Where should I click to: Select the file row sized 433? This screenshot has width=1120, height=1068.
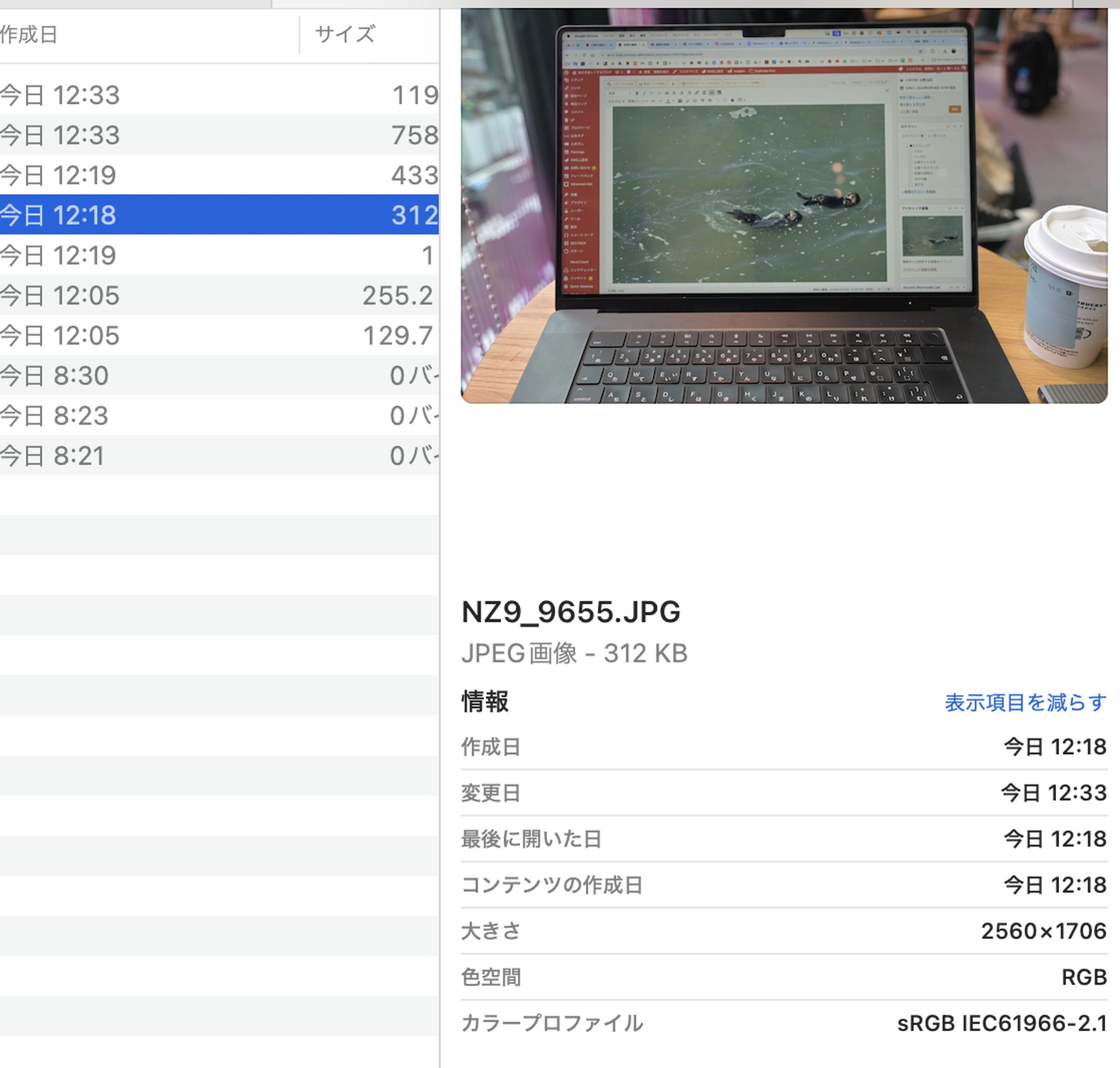[x=219, y=175]
